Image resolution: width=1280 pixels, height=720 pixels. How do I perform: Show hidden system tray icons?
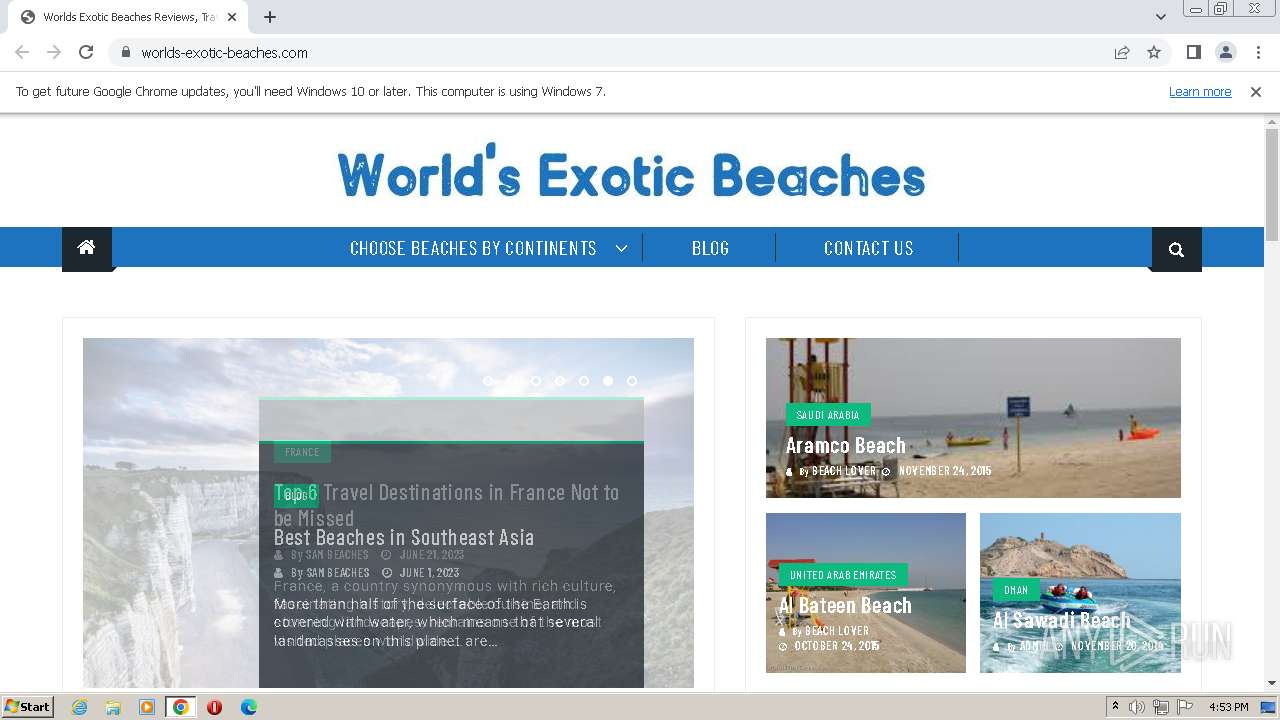1115,707
